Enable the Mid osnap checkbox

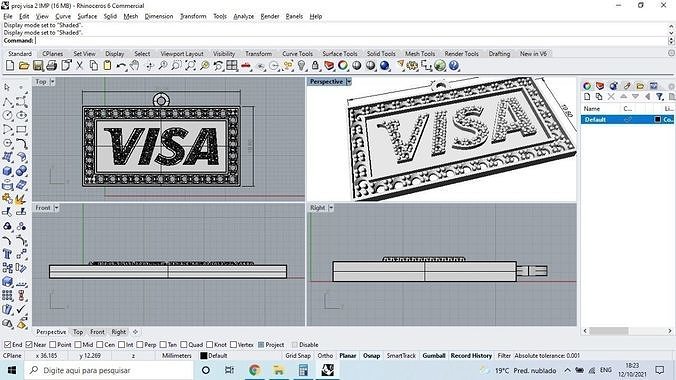(x=78, y=345)
